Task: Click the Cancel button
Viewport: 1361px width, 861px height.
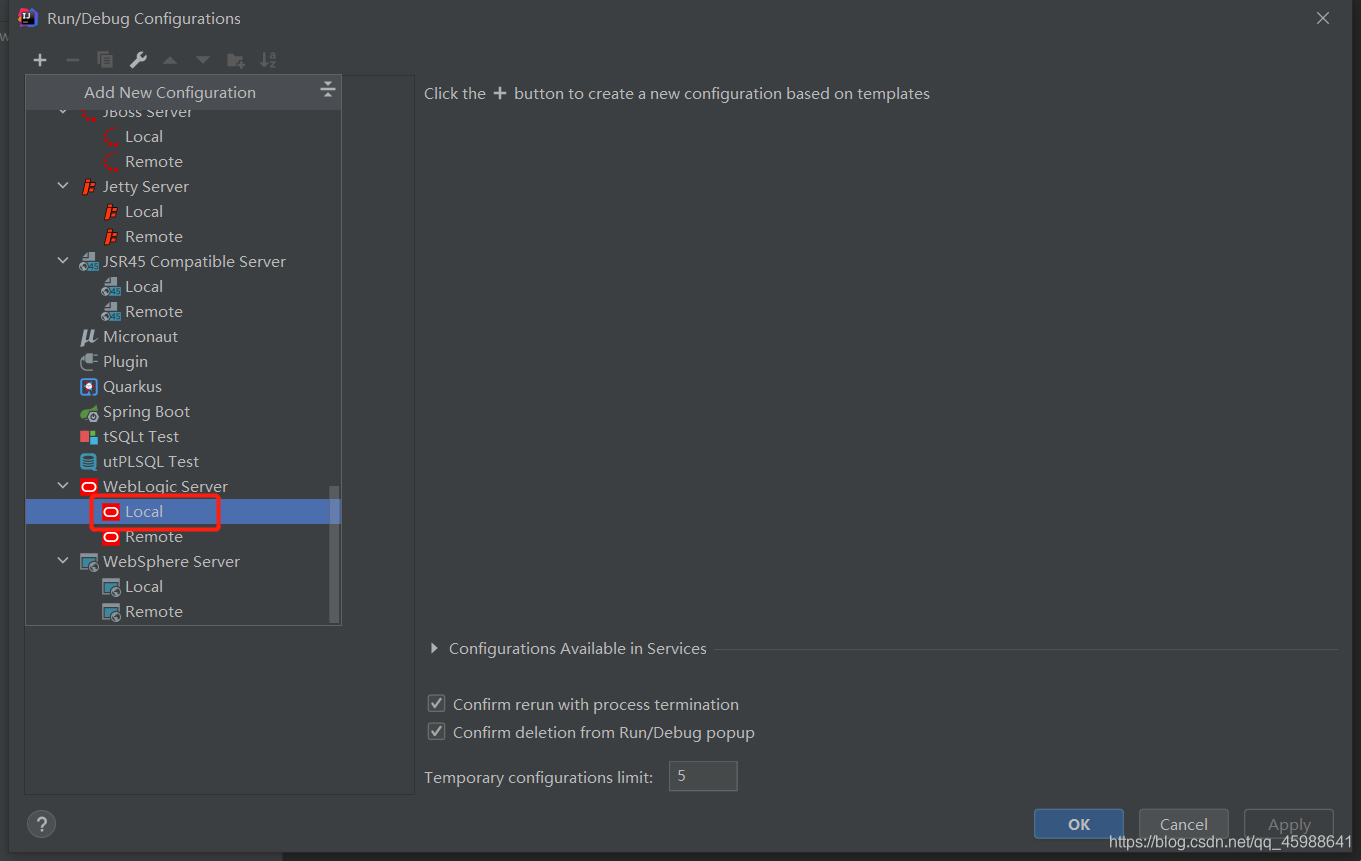Action: point(1184,824)
